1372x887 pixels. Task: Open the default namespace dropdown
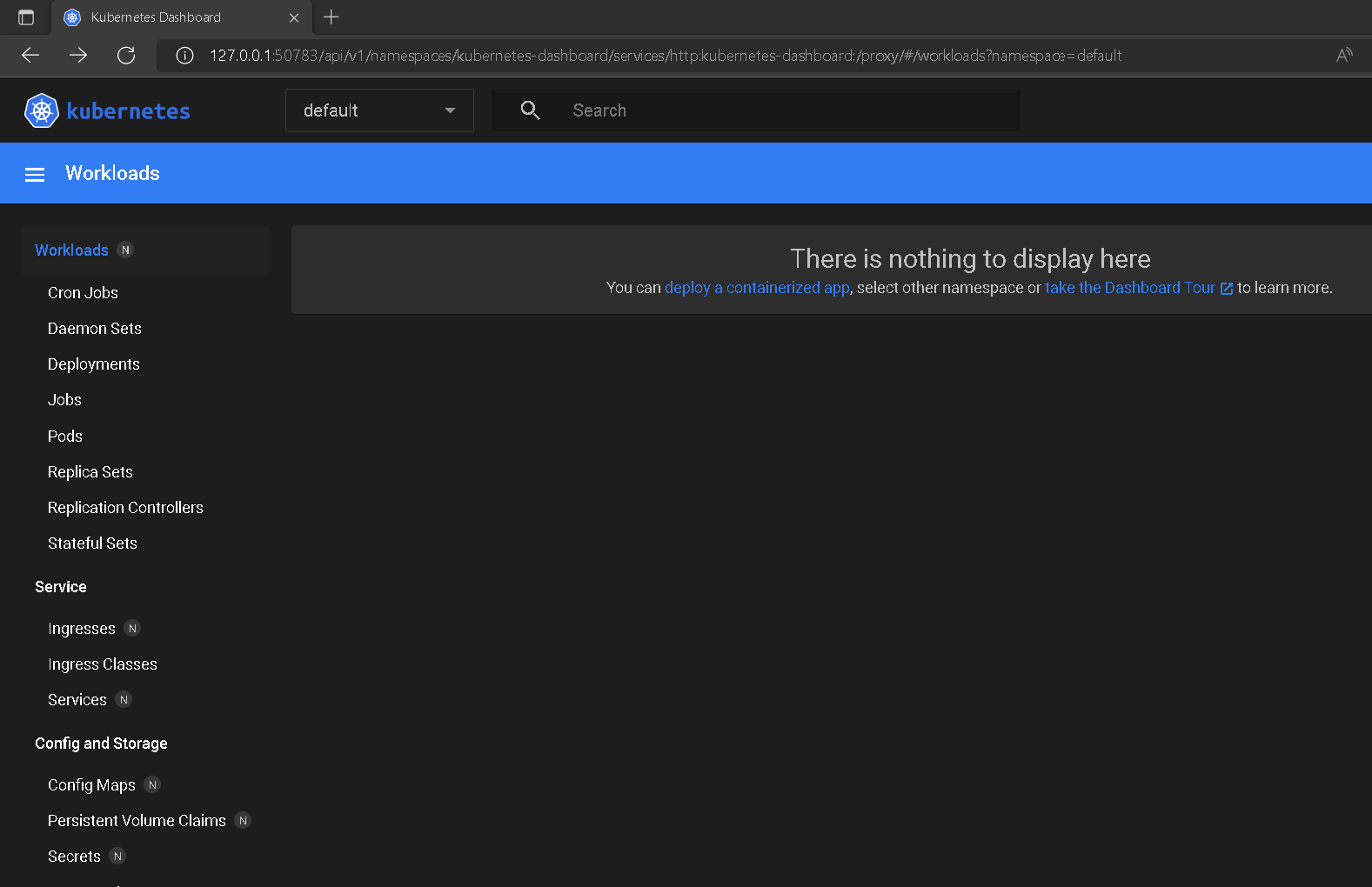[379, 110]
